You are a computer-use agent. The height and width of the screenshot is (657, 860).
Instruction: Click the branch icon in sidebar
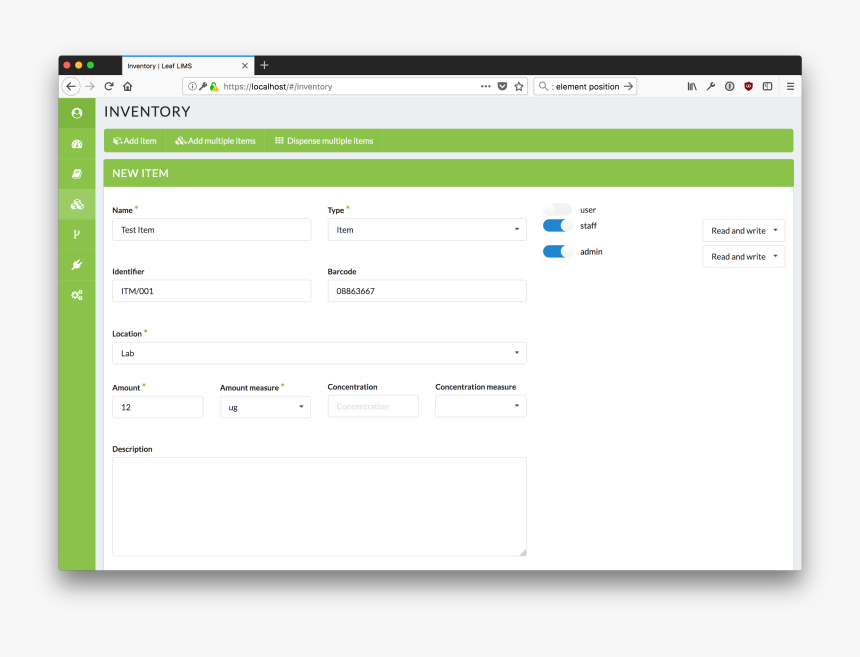coord(77,234)
